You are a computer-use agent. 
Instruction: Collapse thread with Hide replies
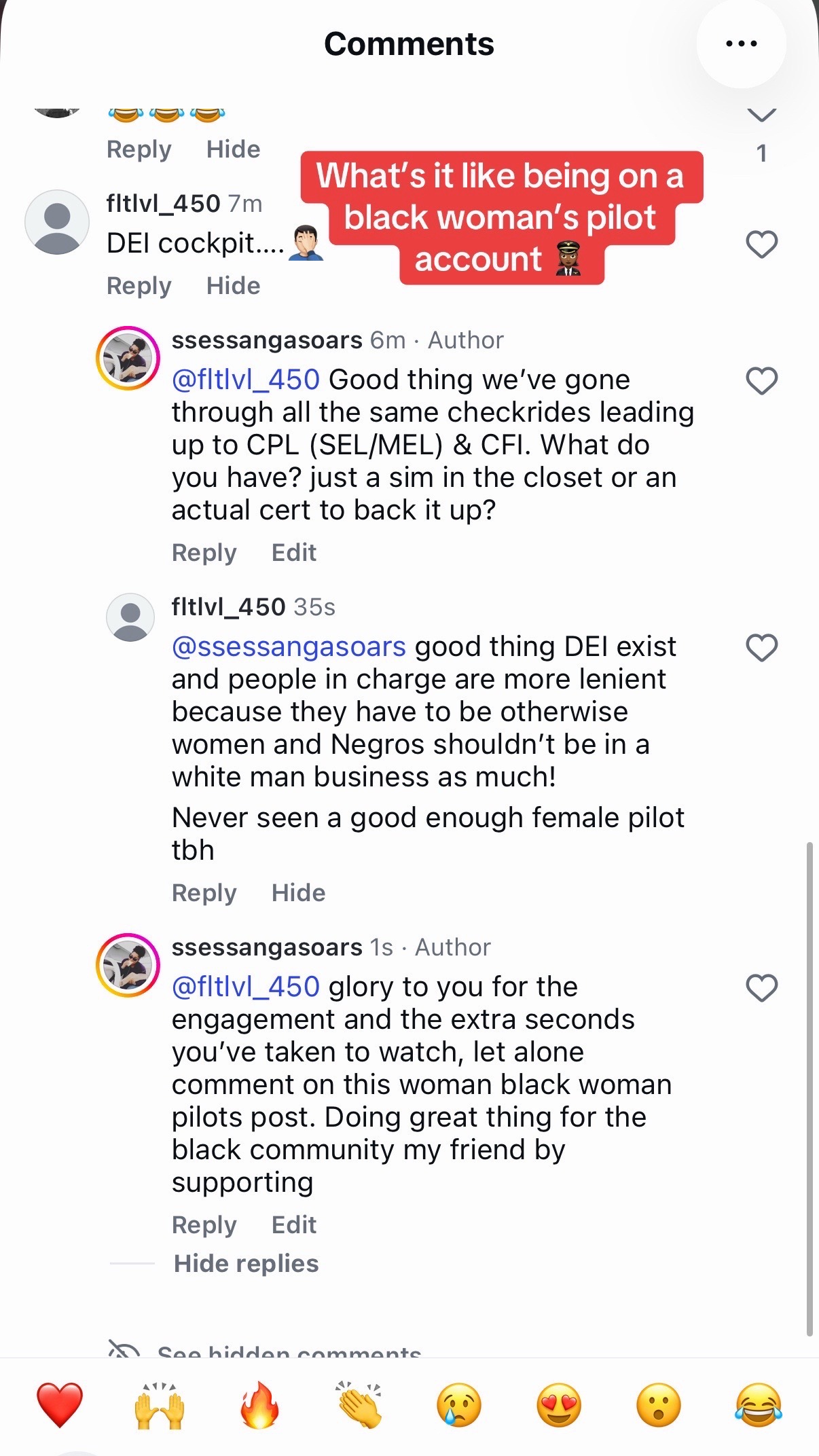coord(246,1263)
